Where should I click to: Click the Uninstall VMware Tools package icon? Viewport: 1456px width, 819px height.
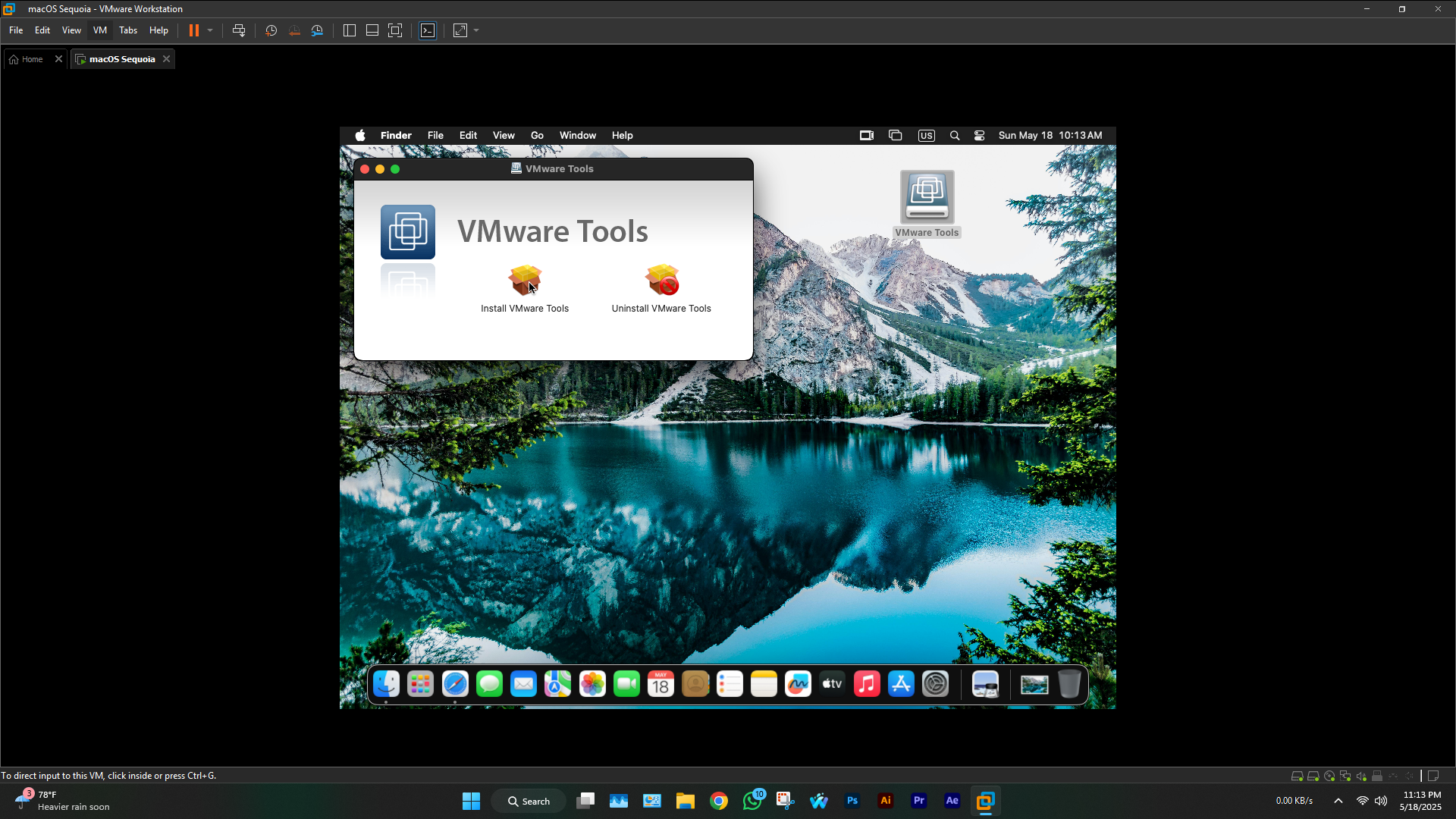(x=661, y=281)
